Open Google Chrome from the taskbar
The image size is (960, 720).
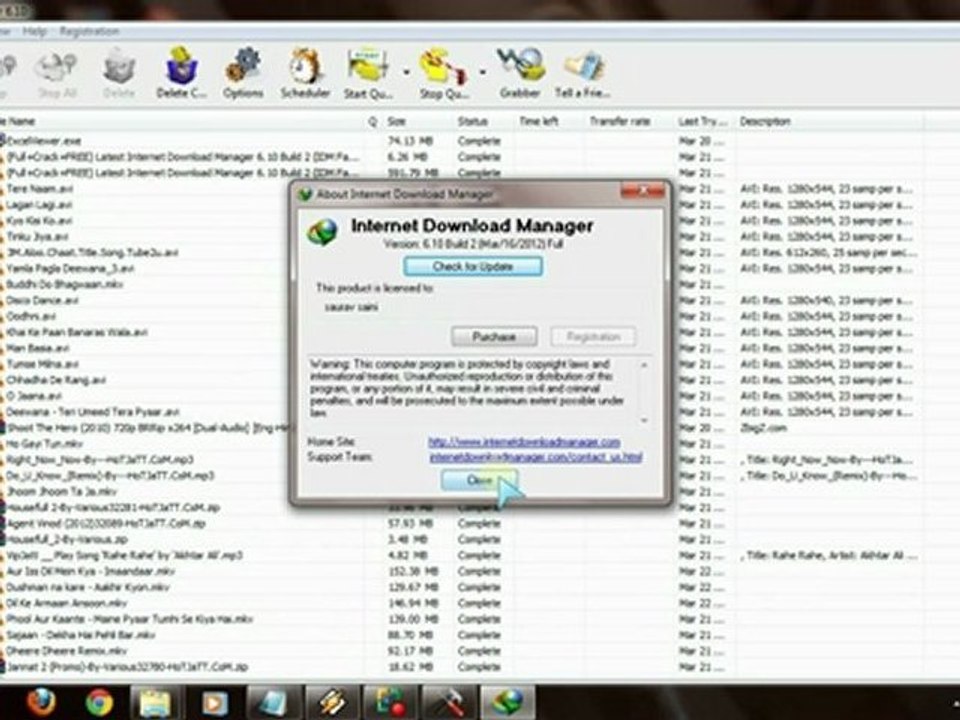point(99,702)
